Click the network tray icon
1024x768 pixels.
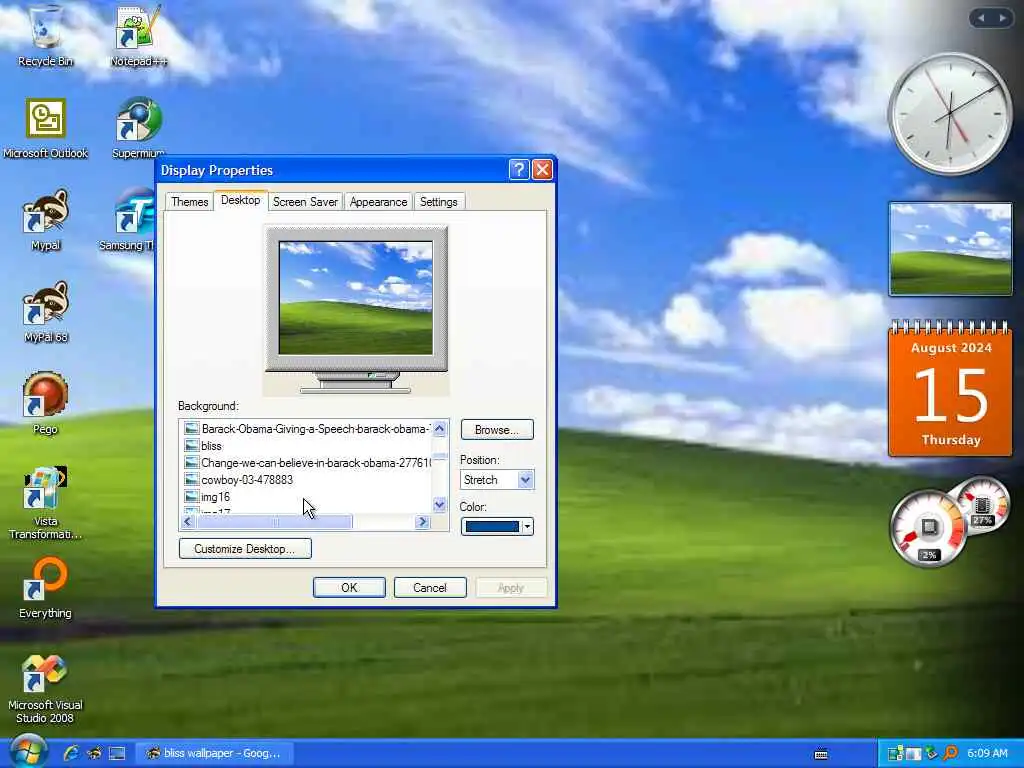895,754
